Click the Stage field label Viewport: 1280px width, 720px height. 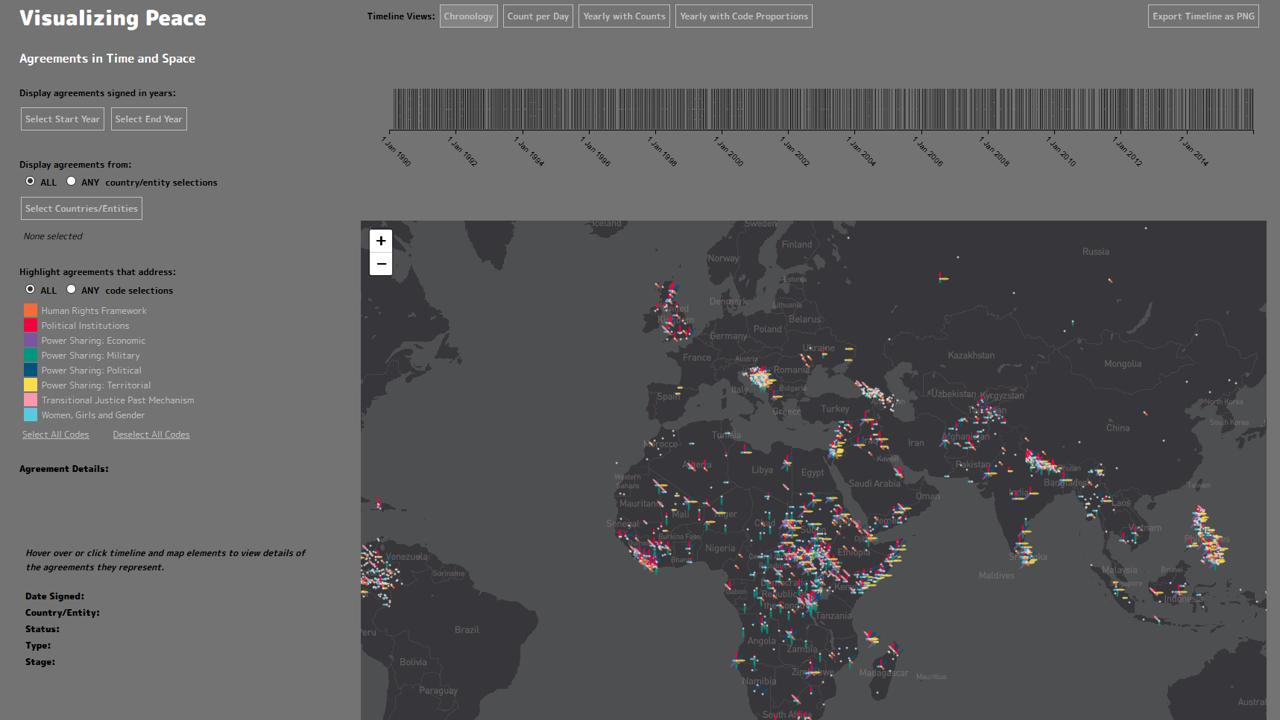point(40,662)
